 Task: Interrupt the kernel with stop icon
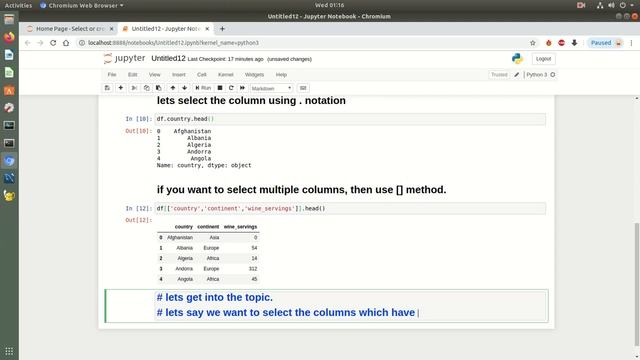point(220,88)
